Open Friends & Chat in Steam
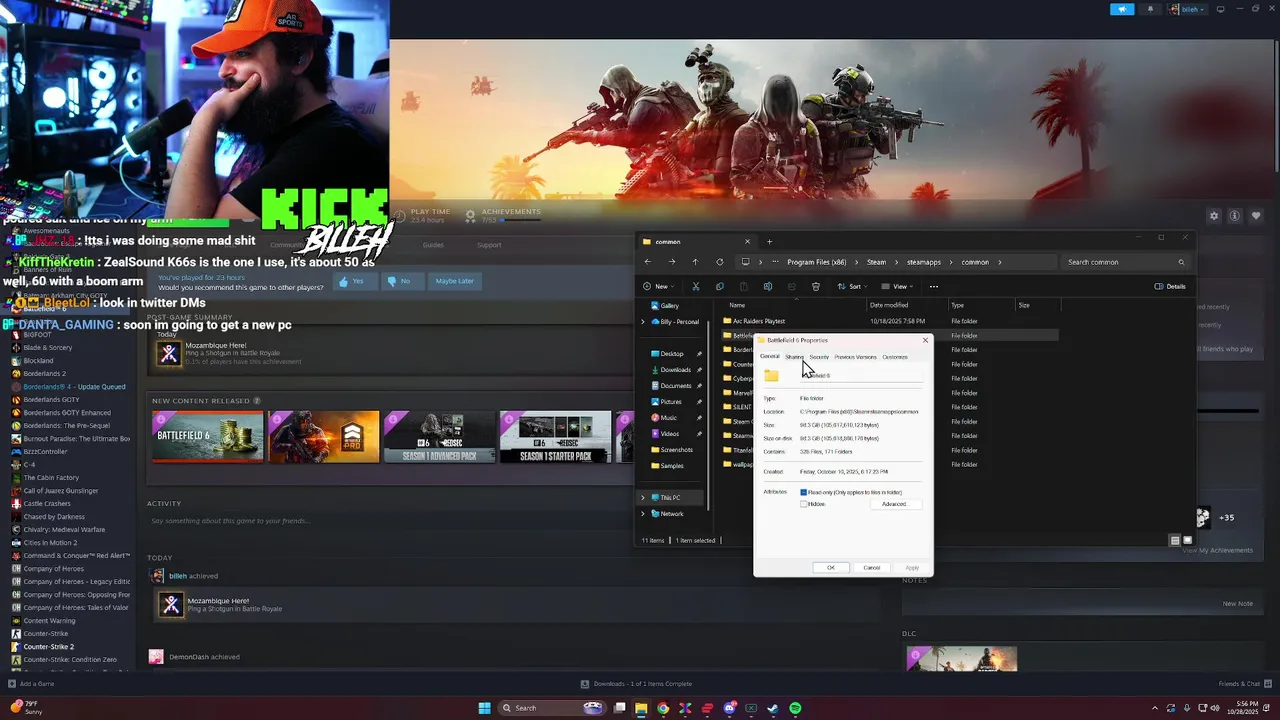Viewport: 1280px width, 720px height. (1243, 684)
